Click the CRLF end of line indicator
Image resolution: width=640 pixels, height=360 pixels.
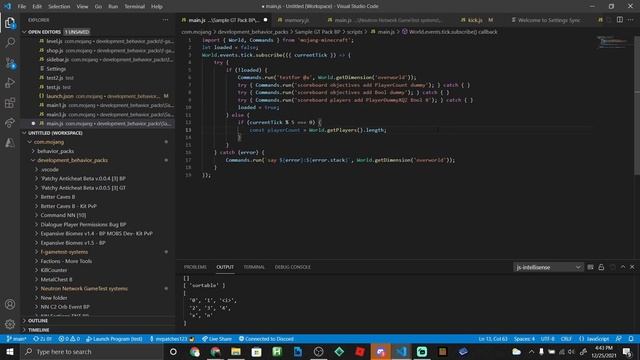[x=566, y=339]
